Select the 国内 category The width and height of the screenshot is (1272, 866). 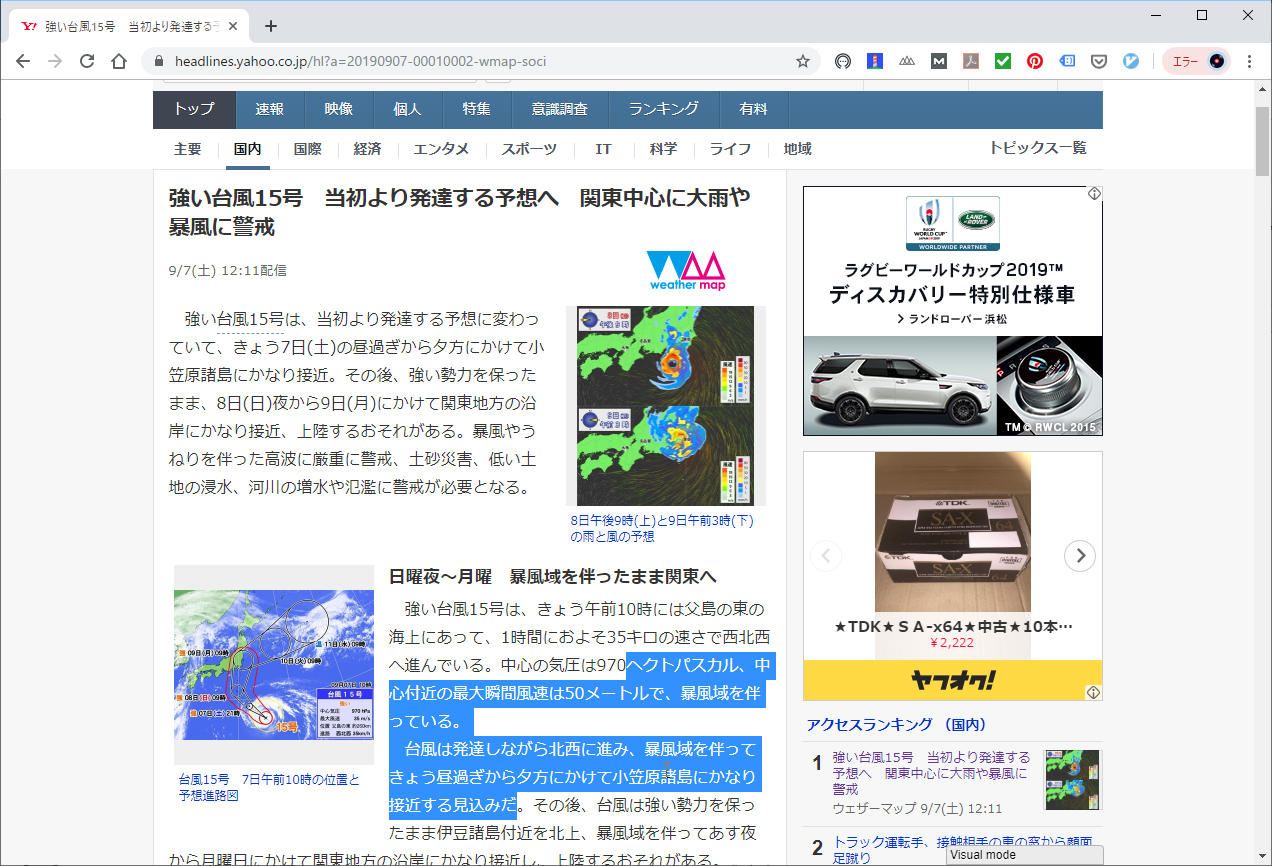point(247,149)
